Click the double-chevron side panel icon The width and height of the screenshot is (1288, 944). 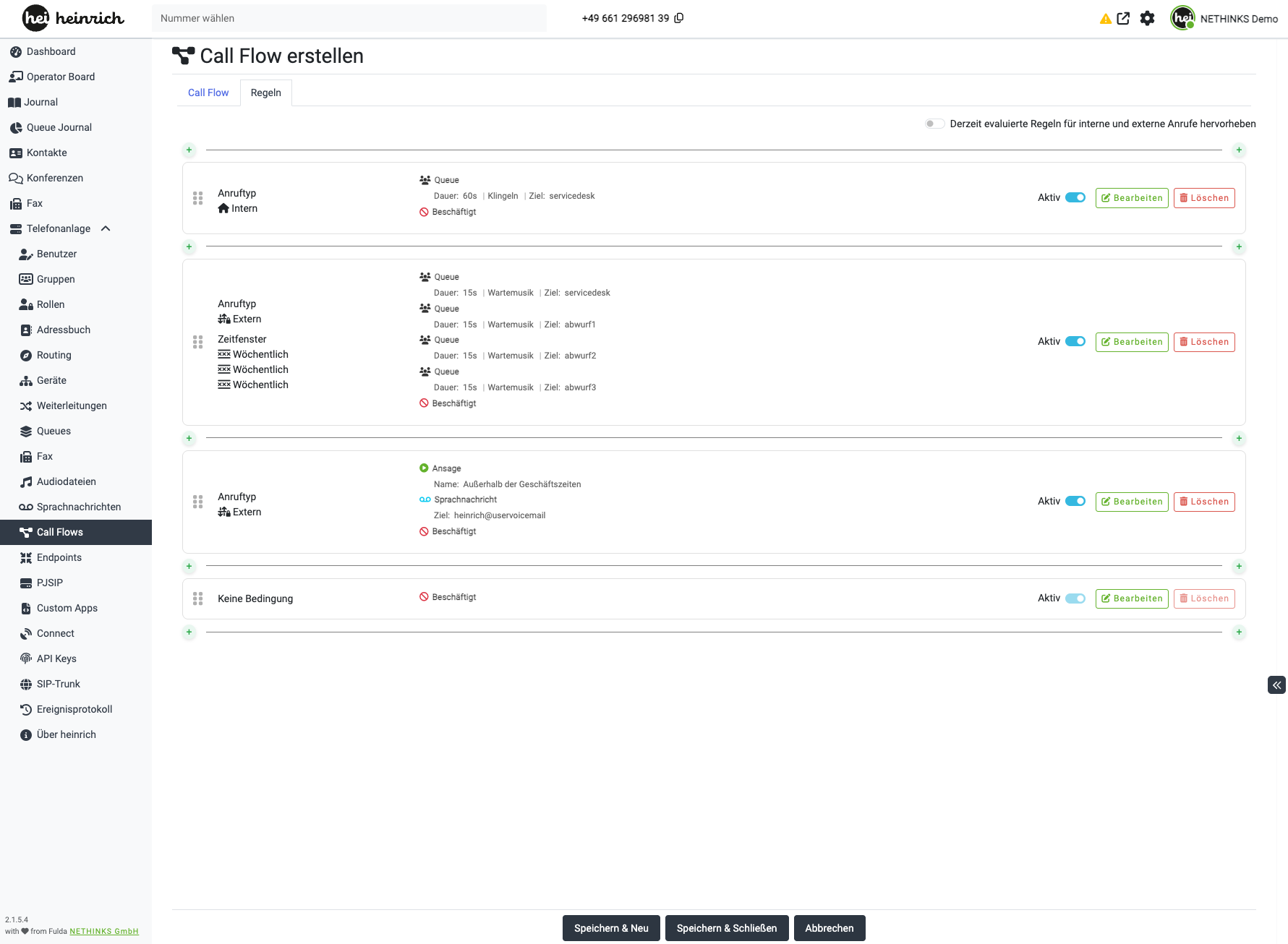tap(1276, 685)
